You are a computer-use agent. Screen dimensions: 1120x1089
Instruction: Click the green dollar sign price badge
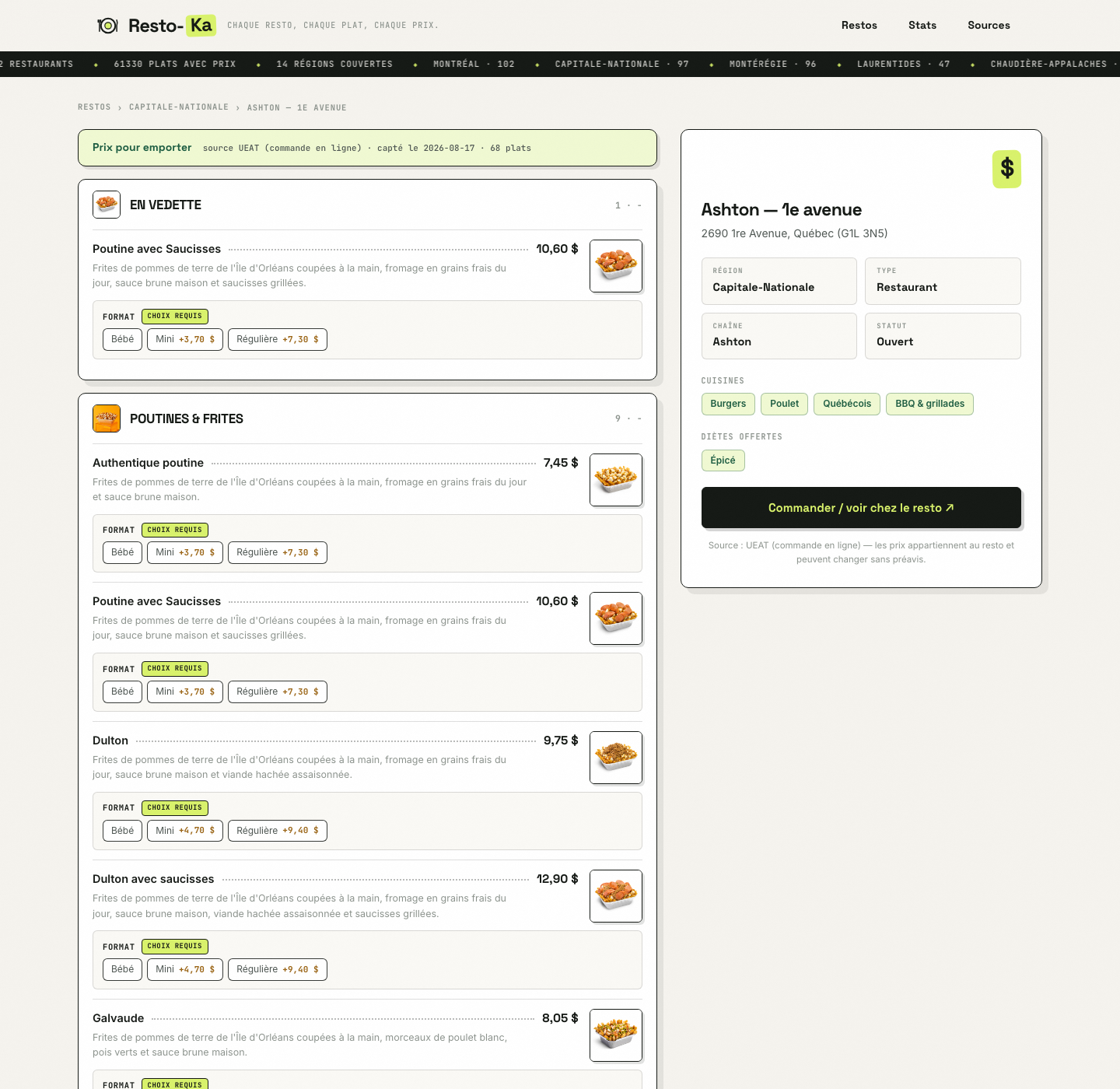[x=1006, y=169]
